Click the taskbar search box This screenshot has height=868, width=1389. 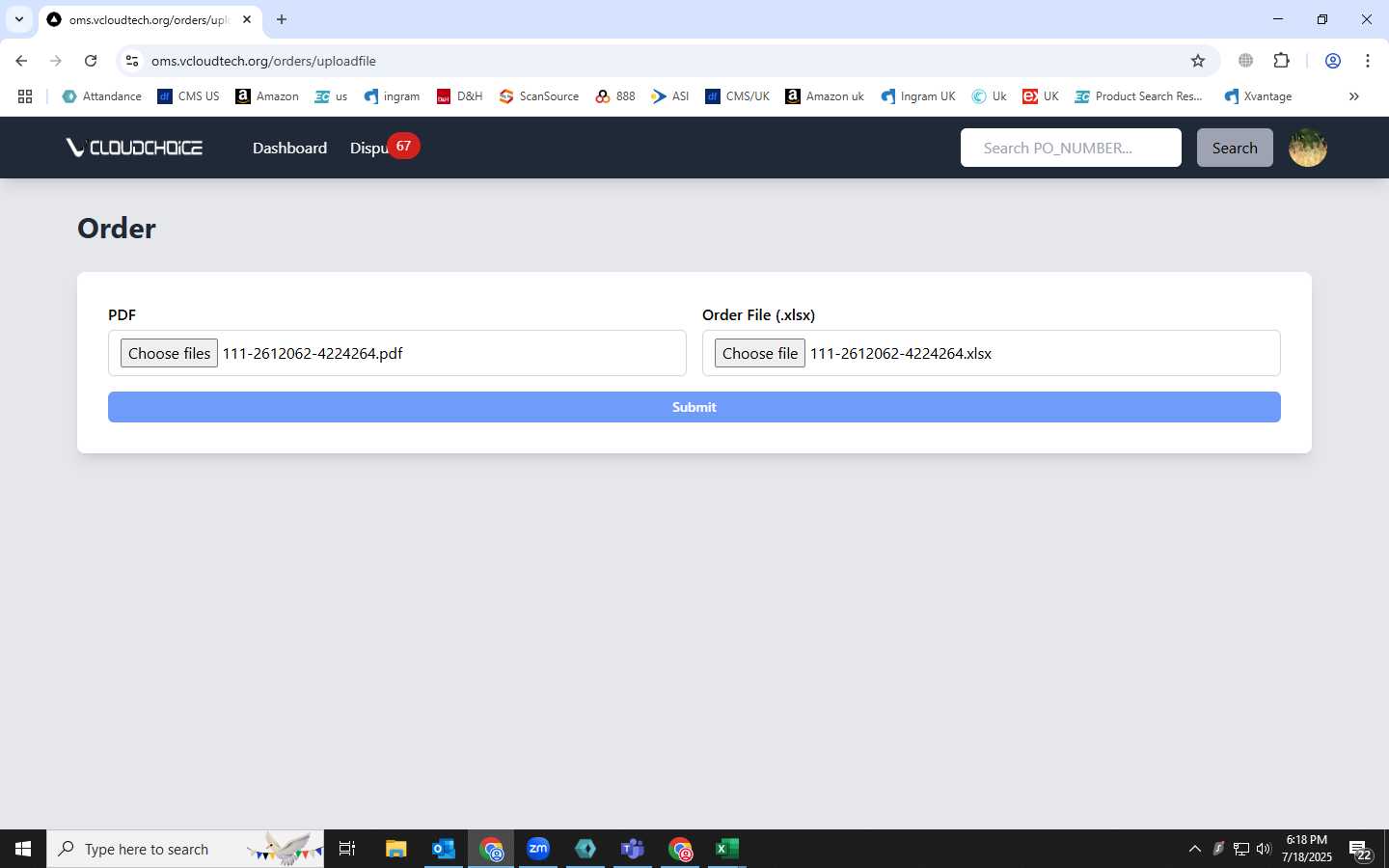[x=185, y=849]
